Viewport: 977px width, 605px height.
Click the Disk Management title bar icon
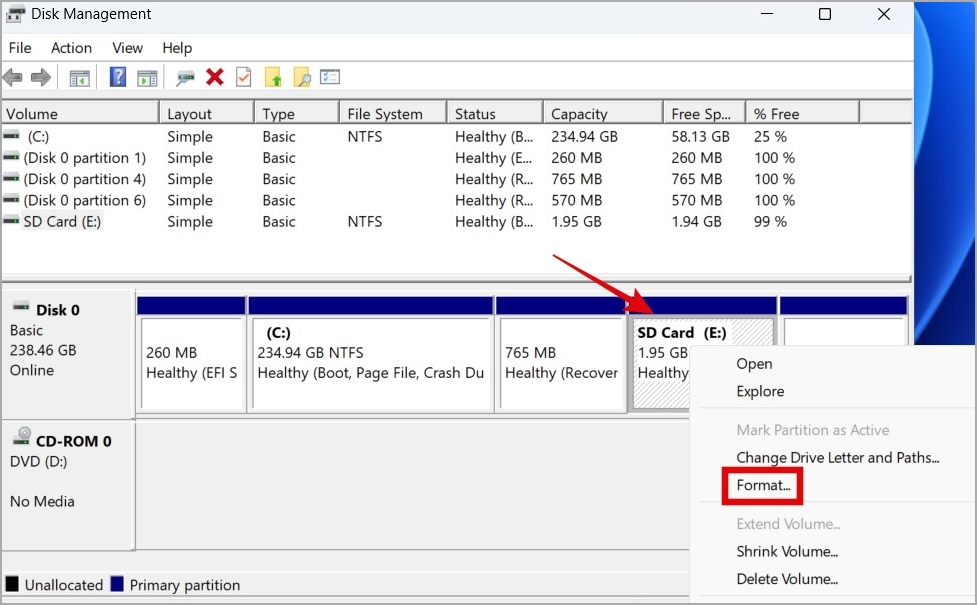pyautogui.click(x=15, y=14)
